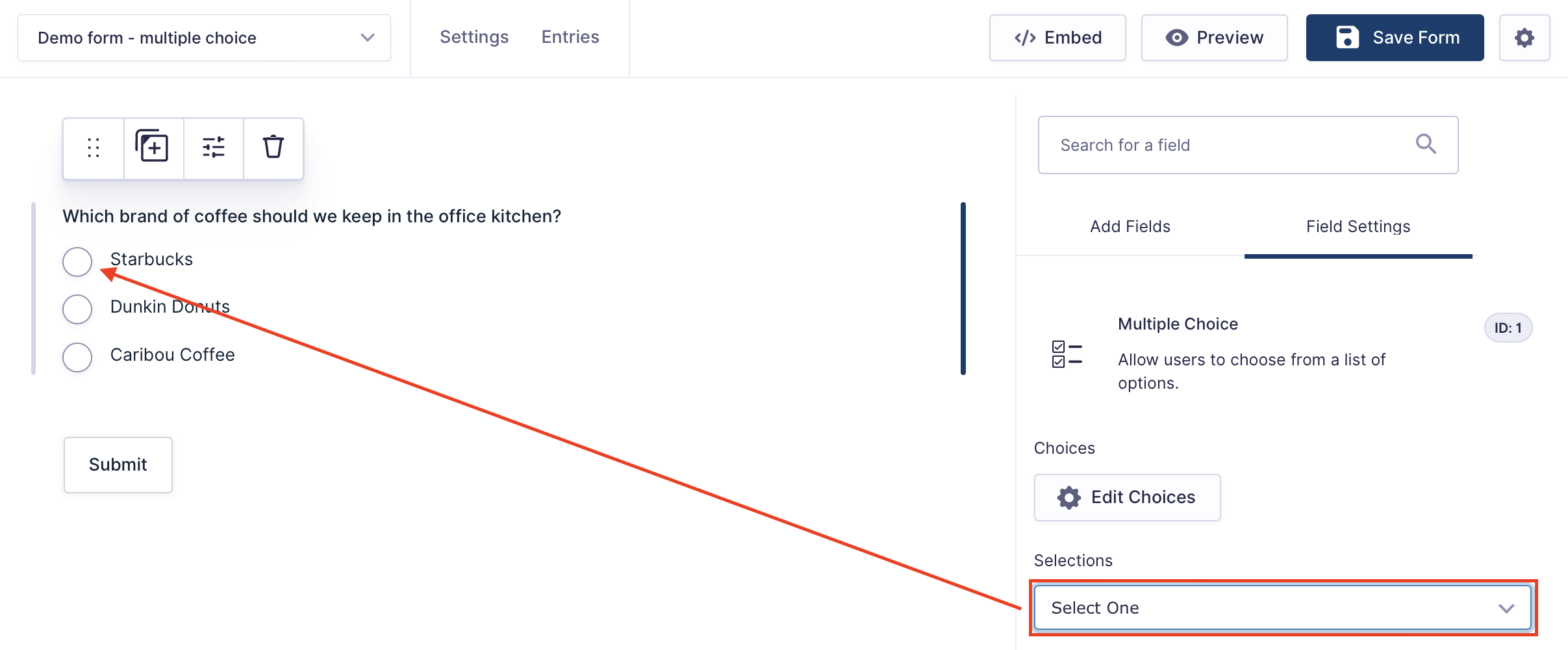This screenshot has width=1568, height=650.
Task: Click the chevron arrow of Selections dropdown
Action: (1506, 608)
